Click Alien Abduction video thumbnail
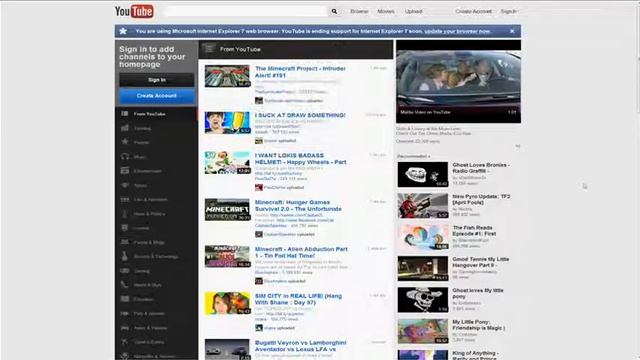 pos(227,256)
